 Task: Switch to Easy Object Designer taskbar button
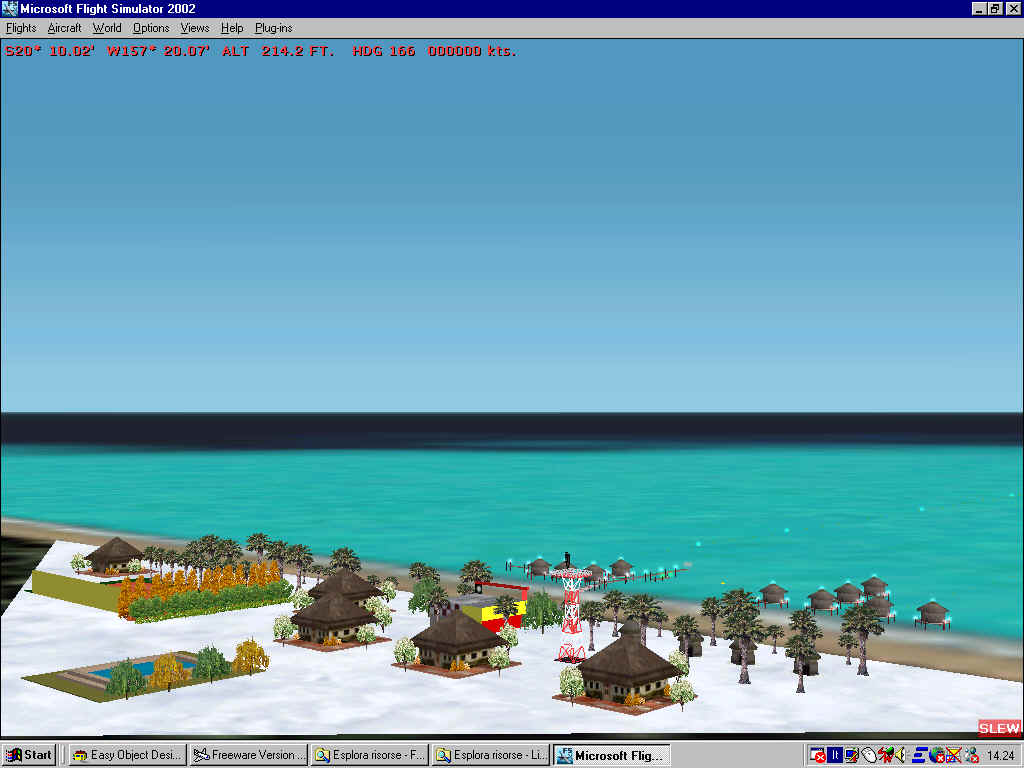point(126,755)
